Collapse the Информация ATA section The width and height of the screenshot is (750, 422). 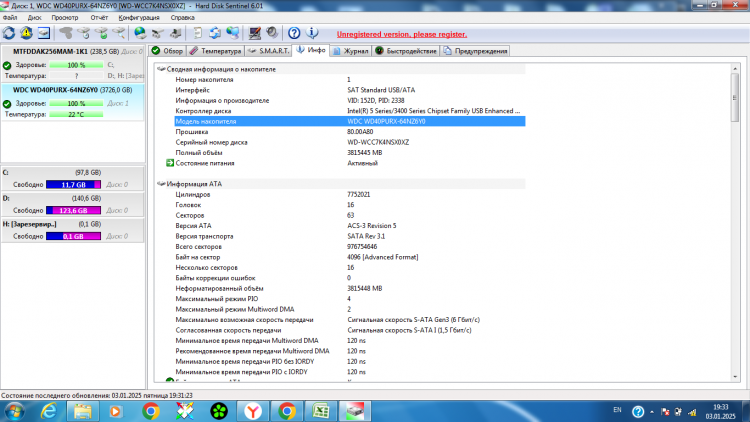click(161, 184)
